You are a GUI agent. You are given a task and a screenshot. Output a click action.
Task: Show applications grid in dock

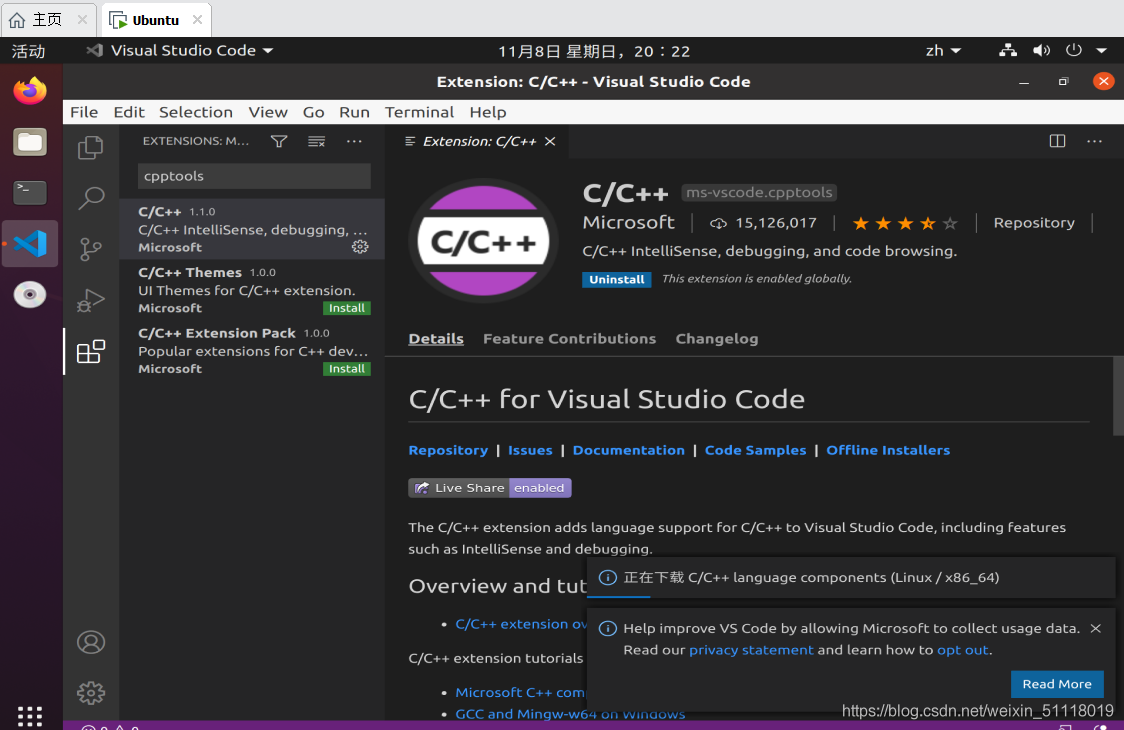click(29, 715)
